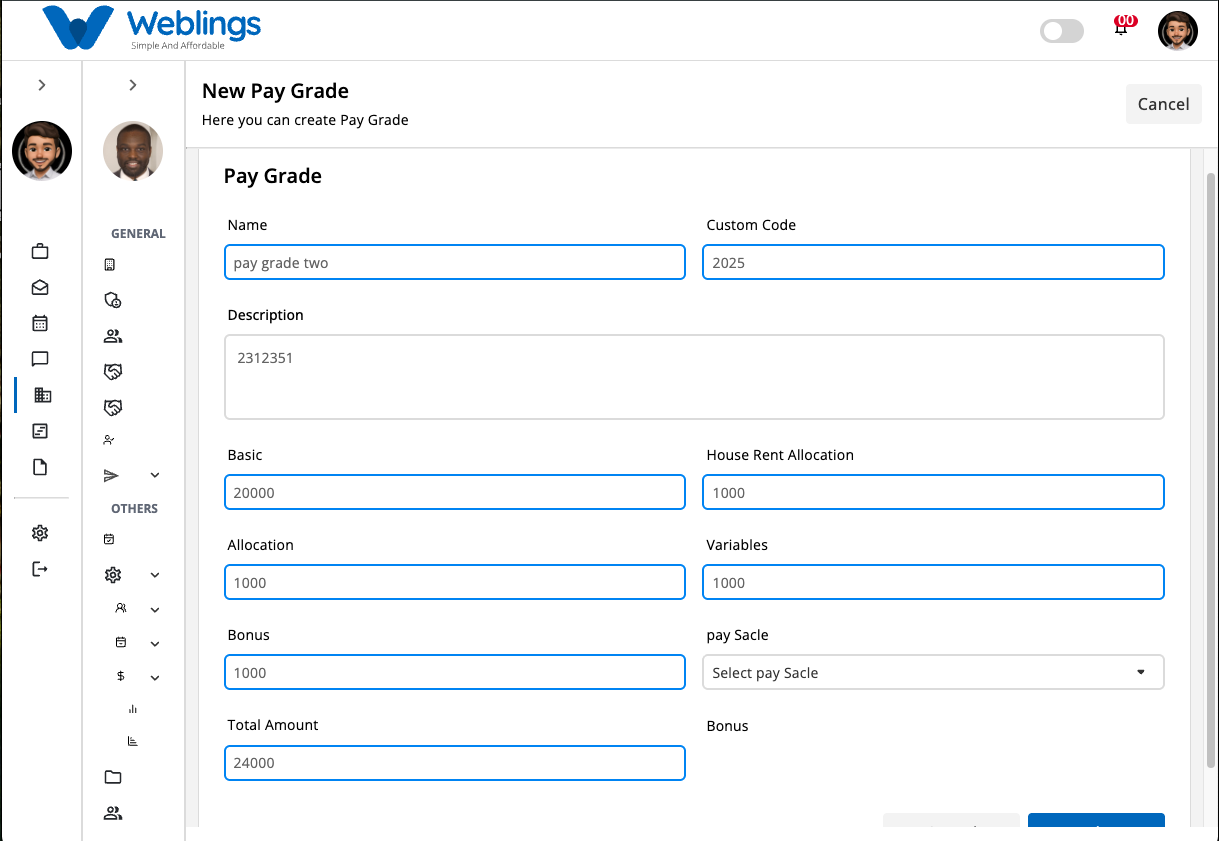Click the Name field with pay grade two

click(455, 262)
